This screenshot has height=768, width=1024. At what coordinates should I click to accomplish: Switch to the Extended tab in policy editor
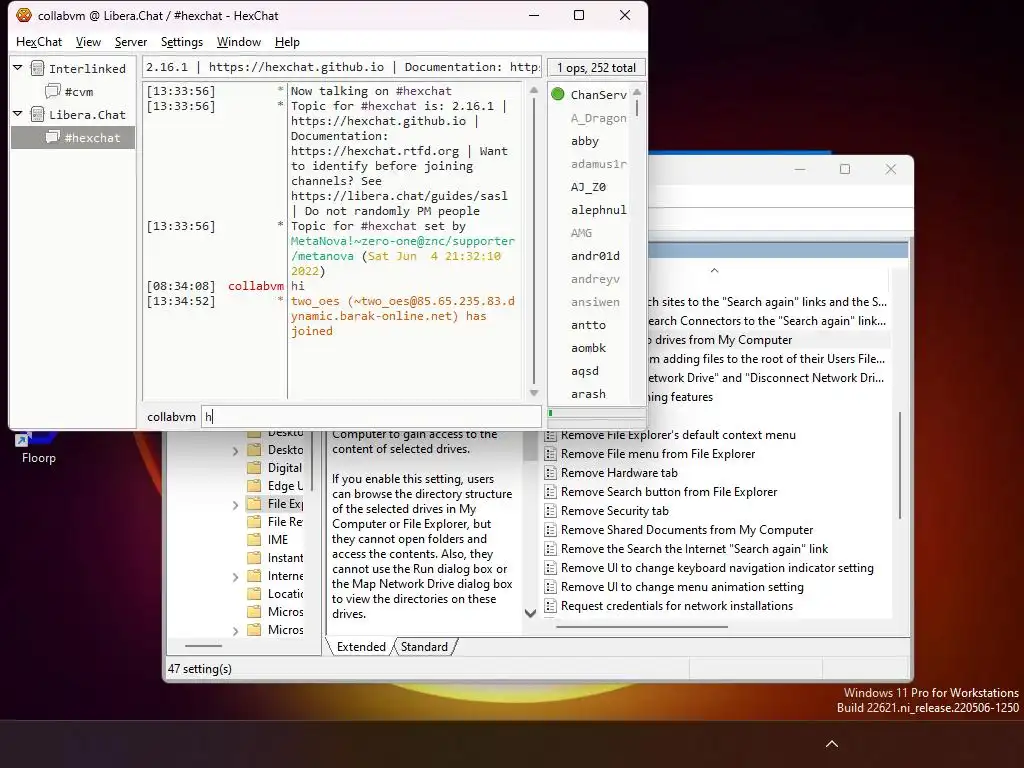coord(361,647)
